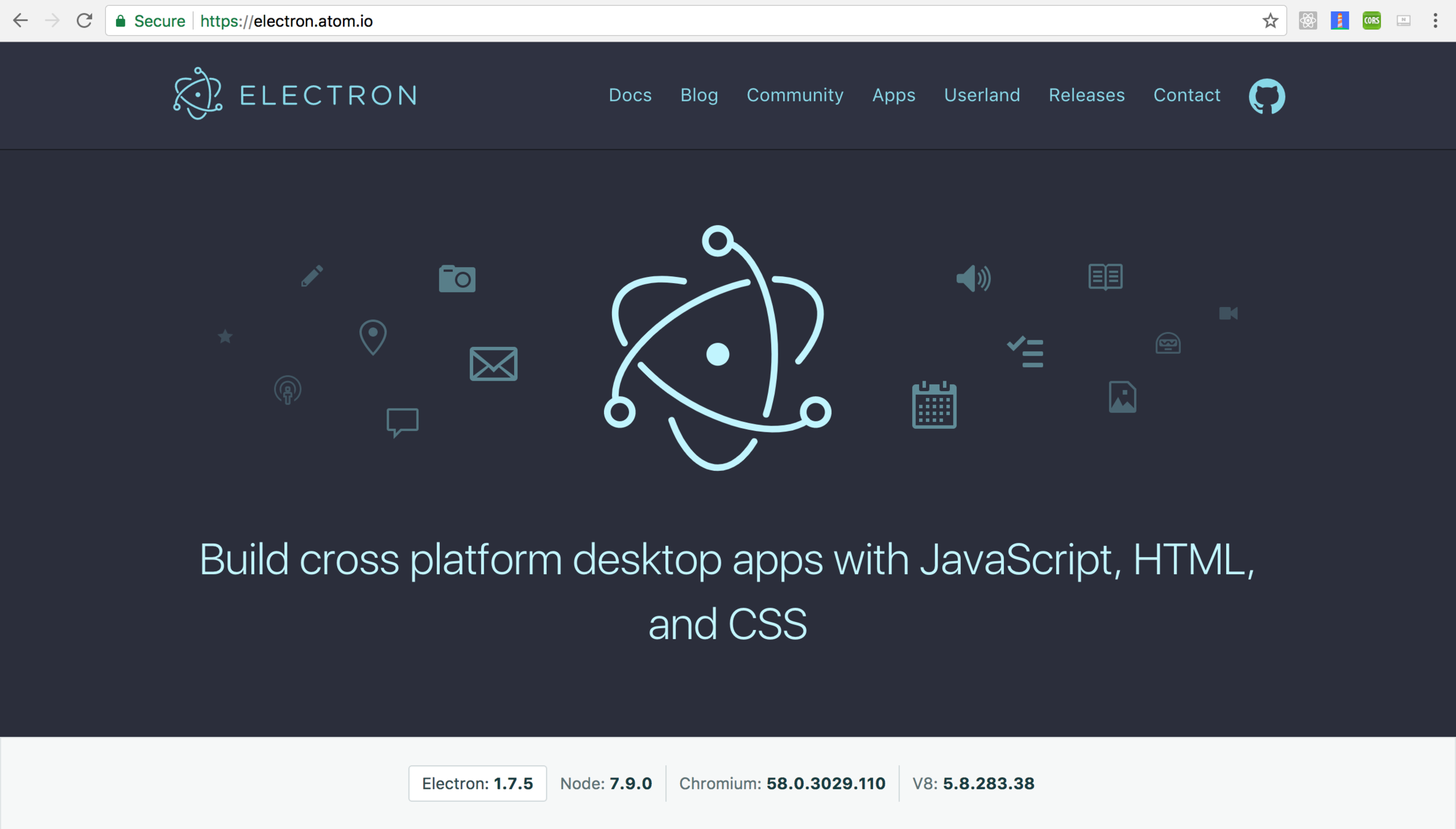Run the Lighthouse extension
The width and height of the screenshot is (1456, 829).
(x=1339, y=20)
